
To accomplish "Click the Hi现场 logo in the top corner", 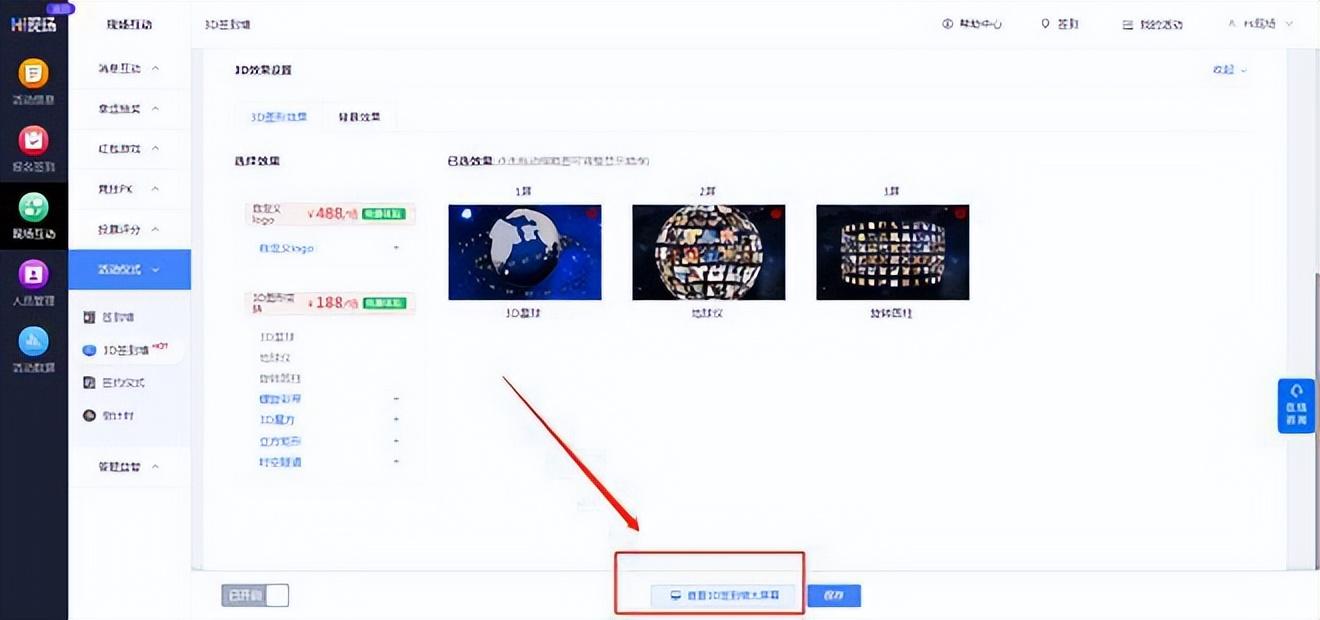I will pyautogui.click(x=33, y=22).
